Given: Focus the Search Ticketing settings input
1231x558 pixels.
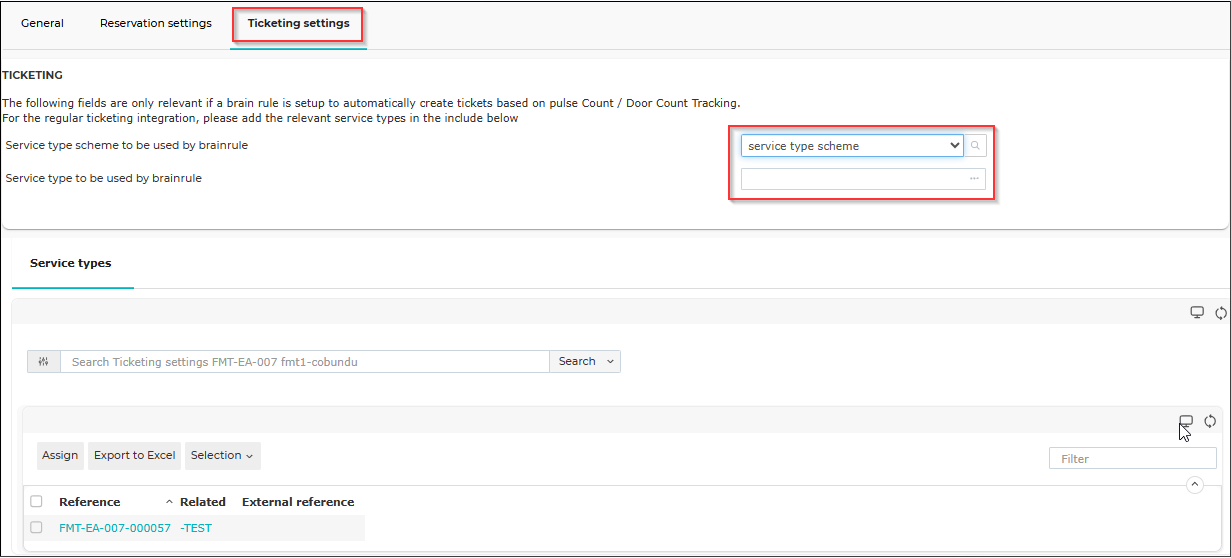Looking at the screenshot, I should [x=305, y=362].
